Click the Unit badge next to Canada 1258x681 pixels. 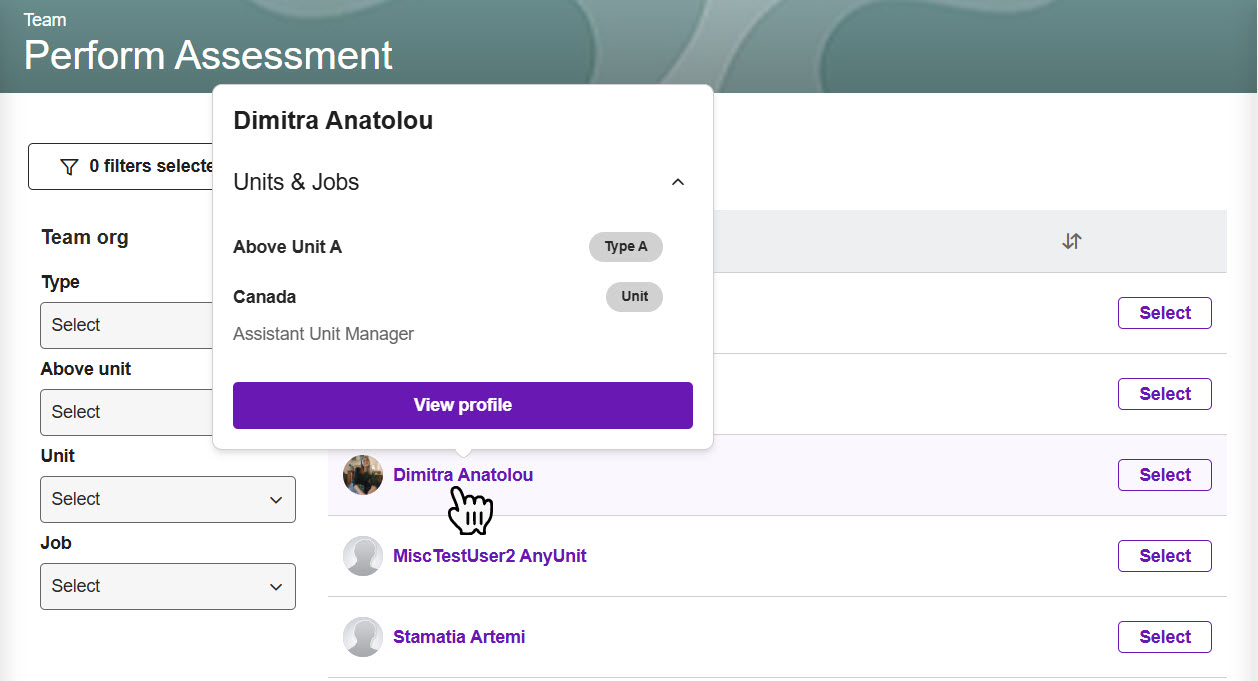(x=634, y=297)
